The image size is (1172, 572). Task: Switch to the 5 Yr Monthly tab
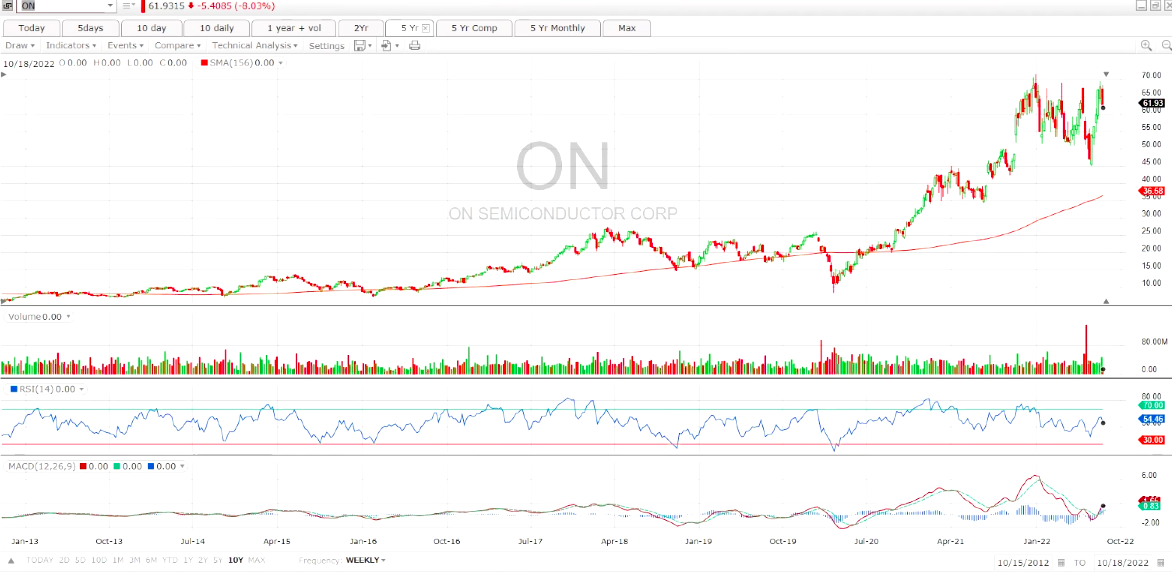[x=558, y=28]
